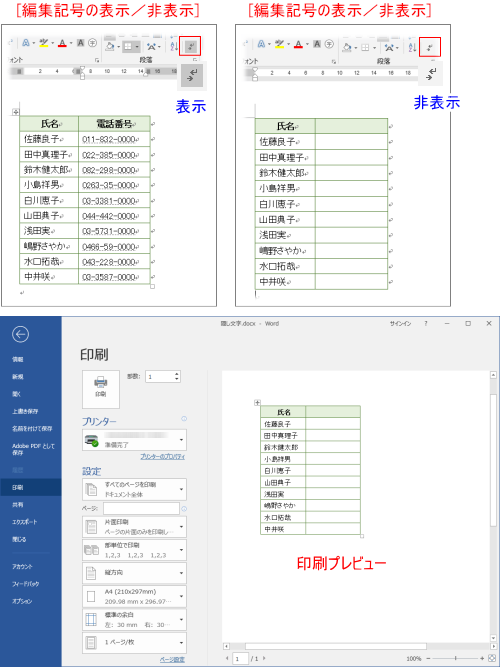Screen dimensions: 500x667
Task: Click 011-832-0000 cell in left table
Action: 114,139
